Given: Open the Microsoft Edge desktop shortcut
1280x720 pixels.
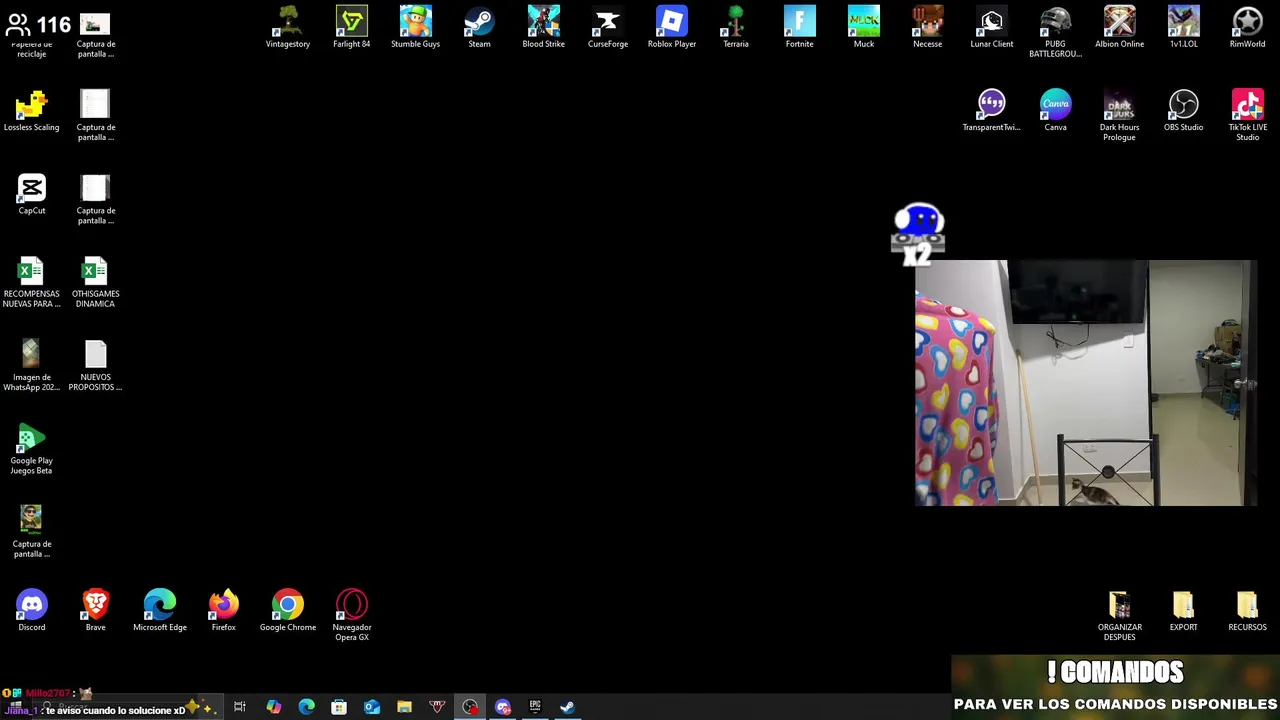Looking at the screenshot, I should pos(160,610).
